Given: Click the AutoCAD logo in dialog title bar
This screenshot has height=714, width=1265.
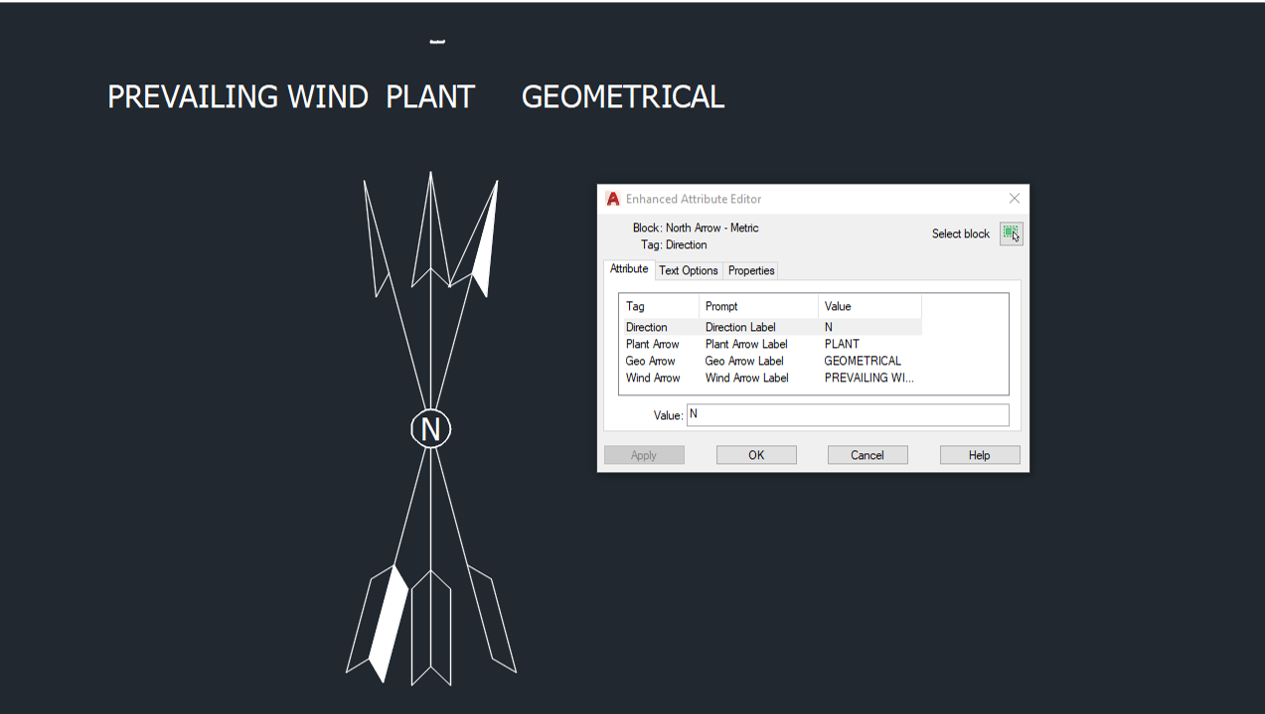Looking at the screenshot, I should click(613, 199).
